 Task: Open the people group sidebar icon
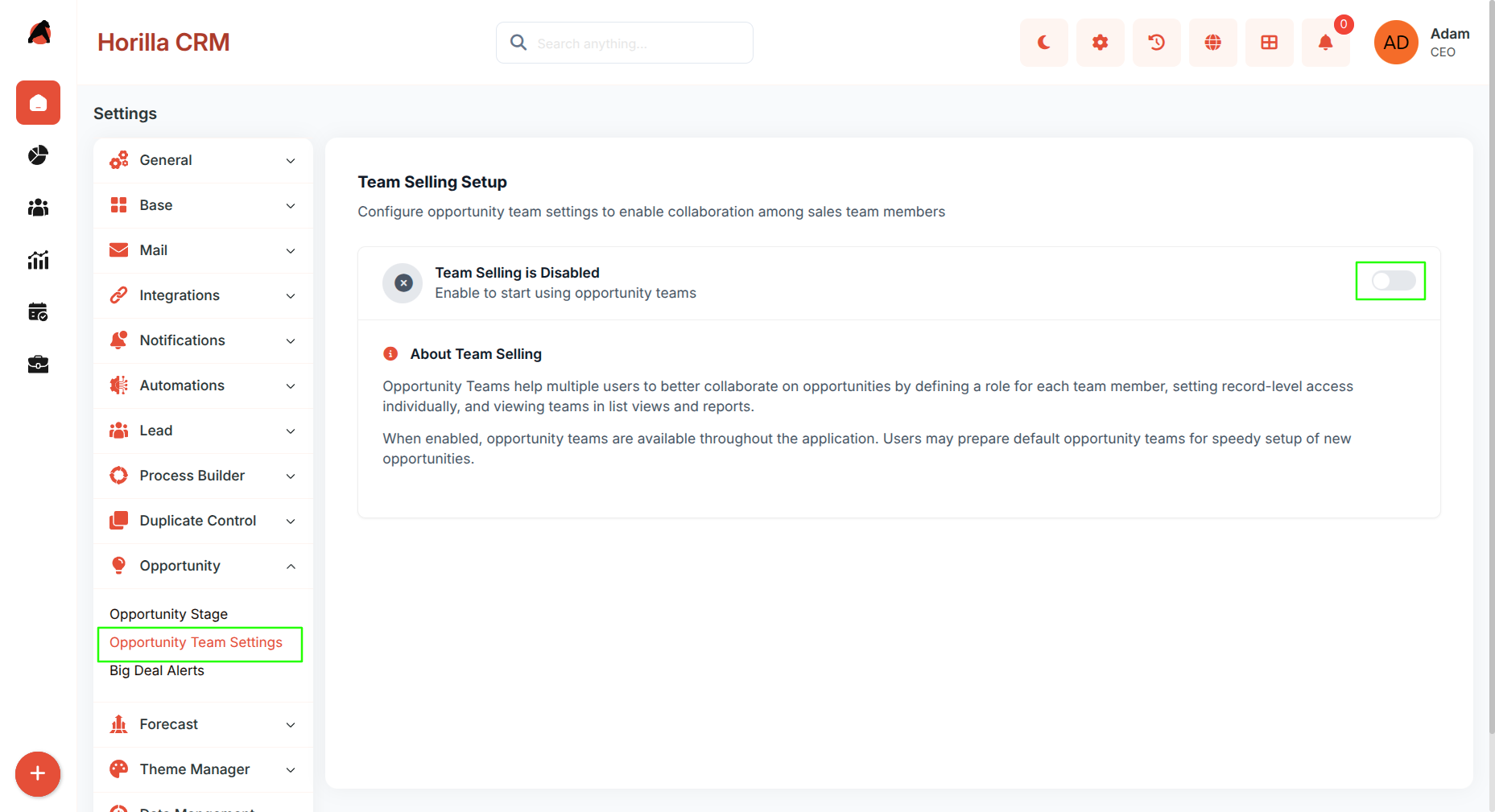pos(38,208)
